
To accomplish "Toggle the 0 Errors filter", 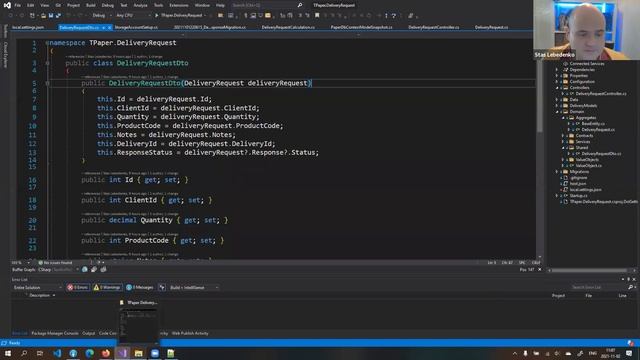I will pyautogui.click(x=78, y=288).
